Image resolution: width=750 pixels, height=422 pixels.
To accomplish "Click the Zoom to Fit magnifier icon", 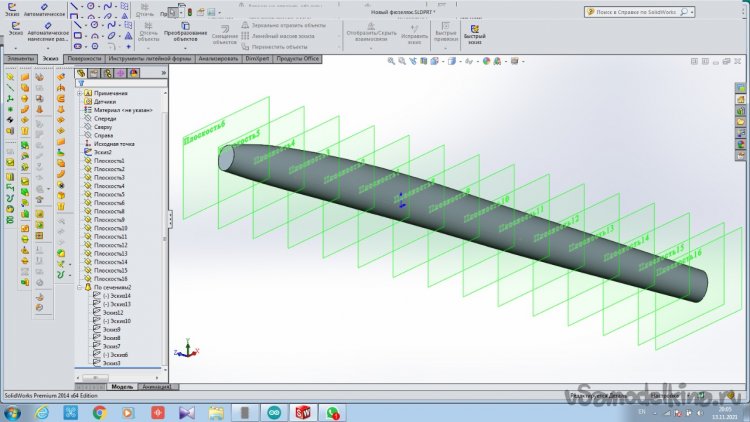I will pyautogui.click(x=392, y=61).
